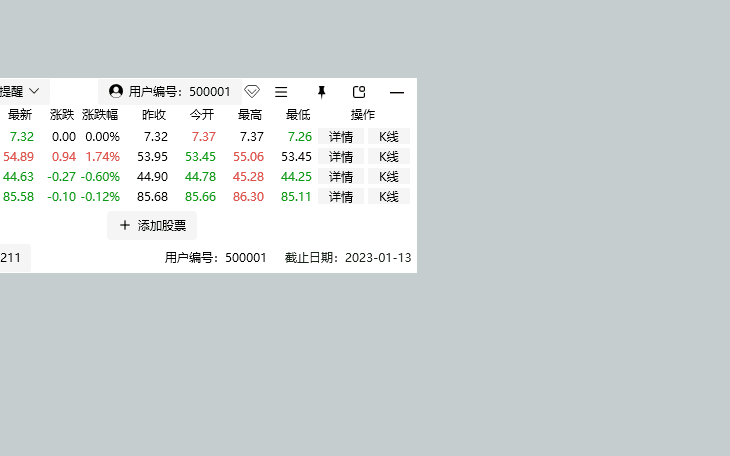Screen dimensions: 730x456
Task: Select the change percent -0.12%
Action: (x=100, y=197)
